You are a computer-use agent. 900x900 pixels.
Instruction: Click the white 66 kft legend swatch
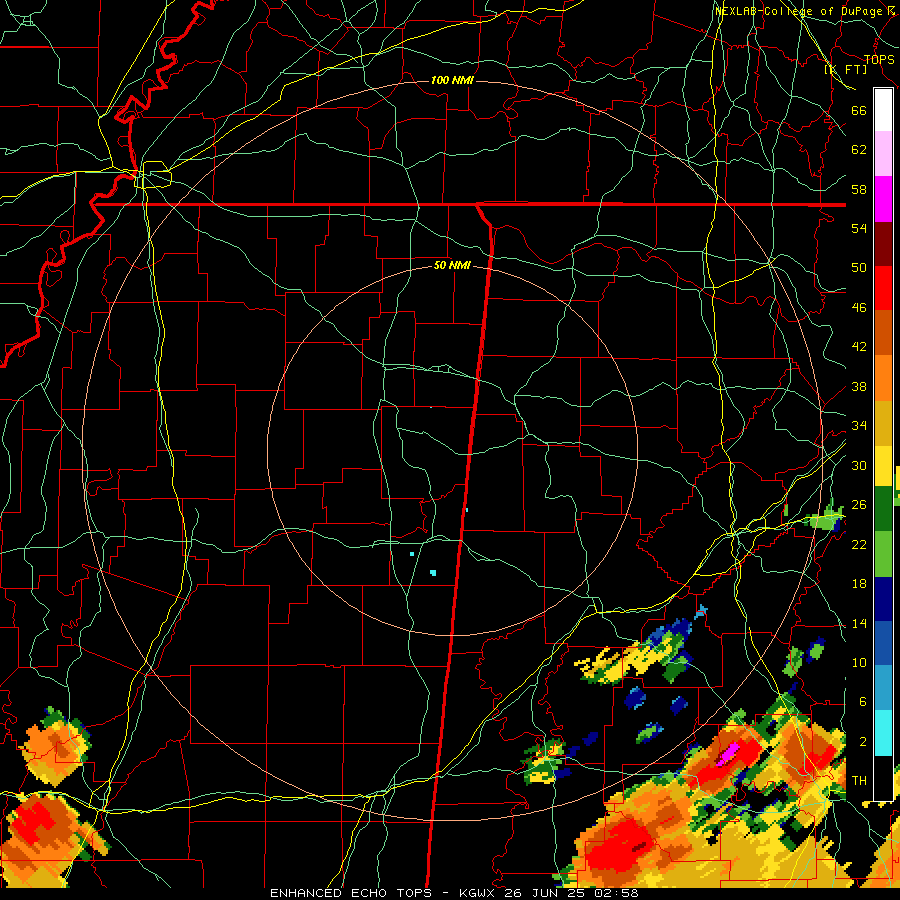coord(883,110)
